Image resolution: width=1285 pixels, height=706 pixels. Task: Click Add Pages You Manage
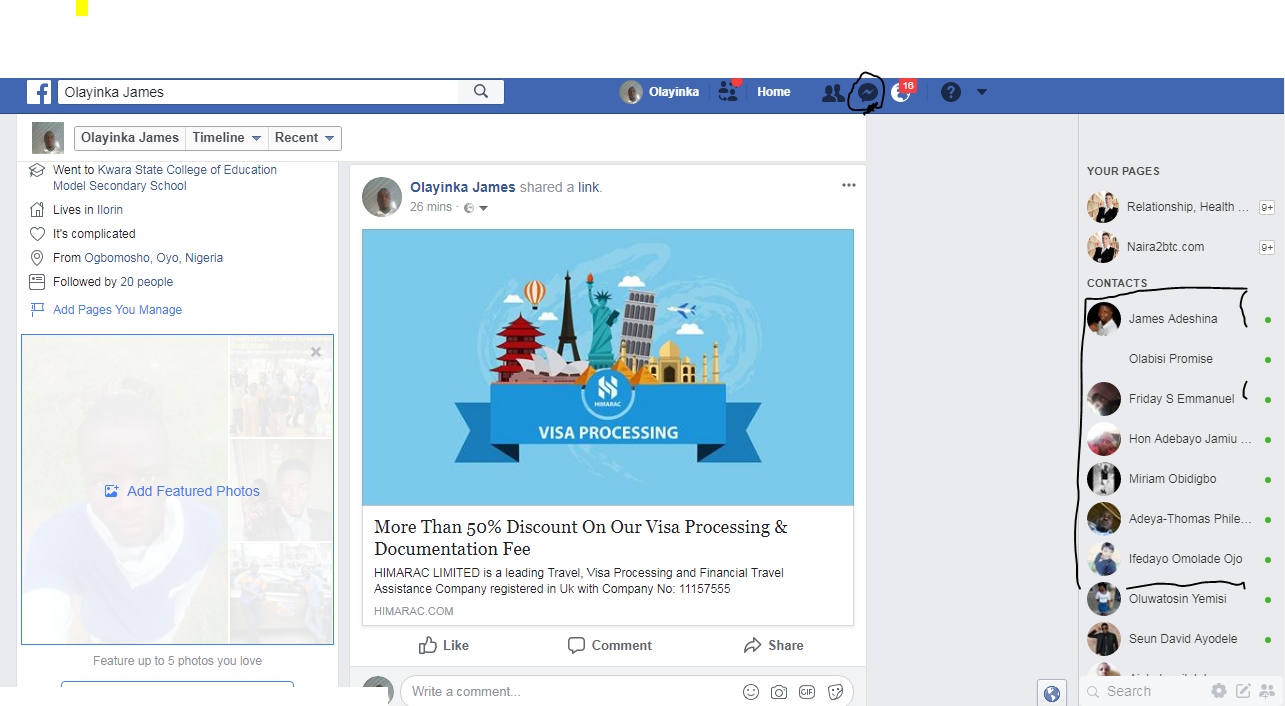pyautogui.click(x=117, y=310)
